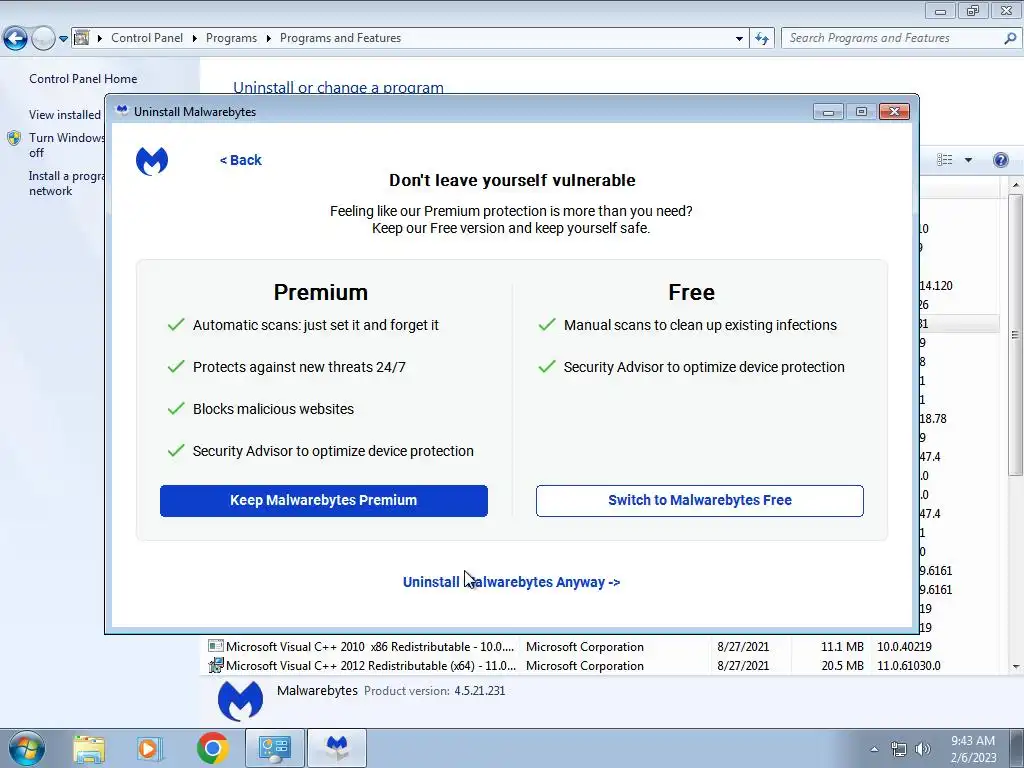Click version 10.0.40219 cell
Image resolution: width=1024 pixels, height=768 pixels.
pos(904,647)
